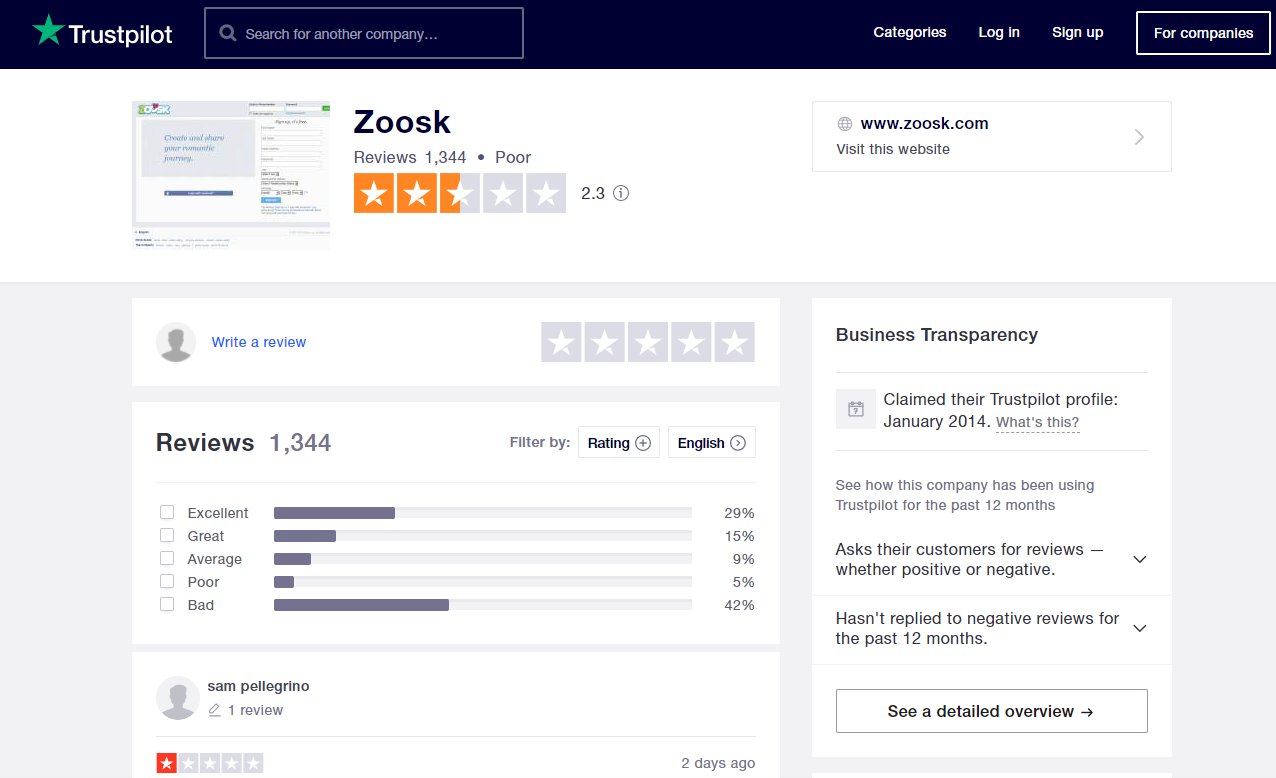Check the Excellent rating filter checkbox

(x=167, y=512)
